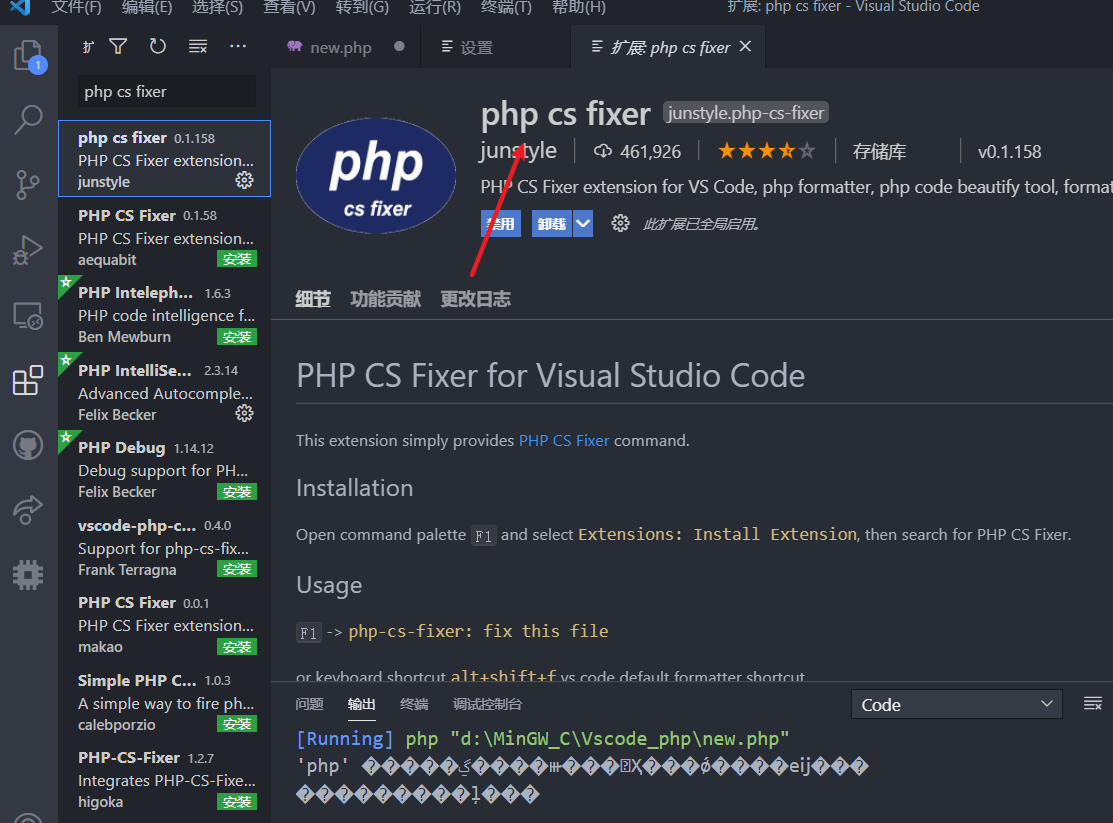Switch to the new.php editor tab
This screenshot has width=1113, height=823.
(345, 47)
